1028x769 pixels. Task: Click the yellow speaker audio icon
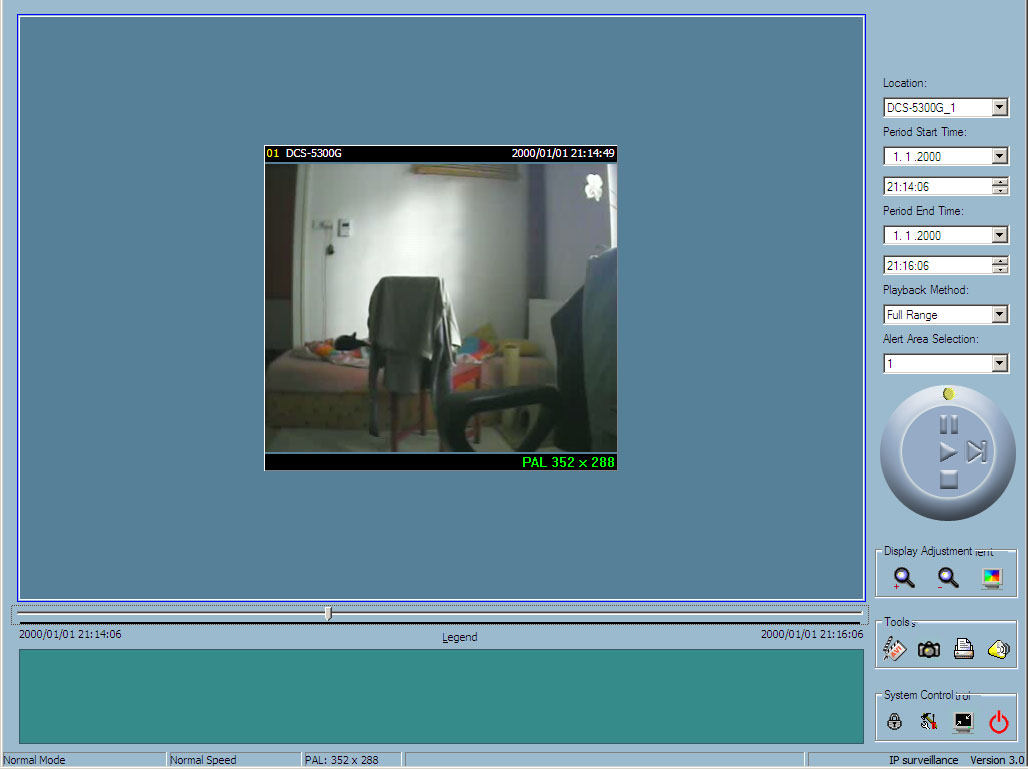pyautogui.click(x=998, y=650)
